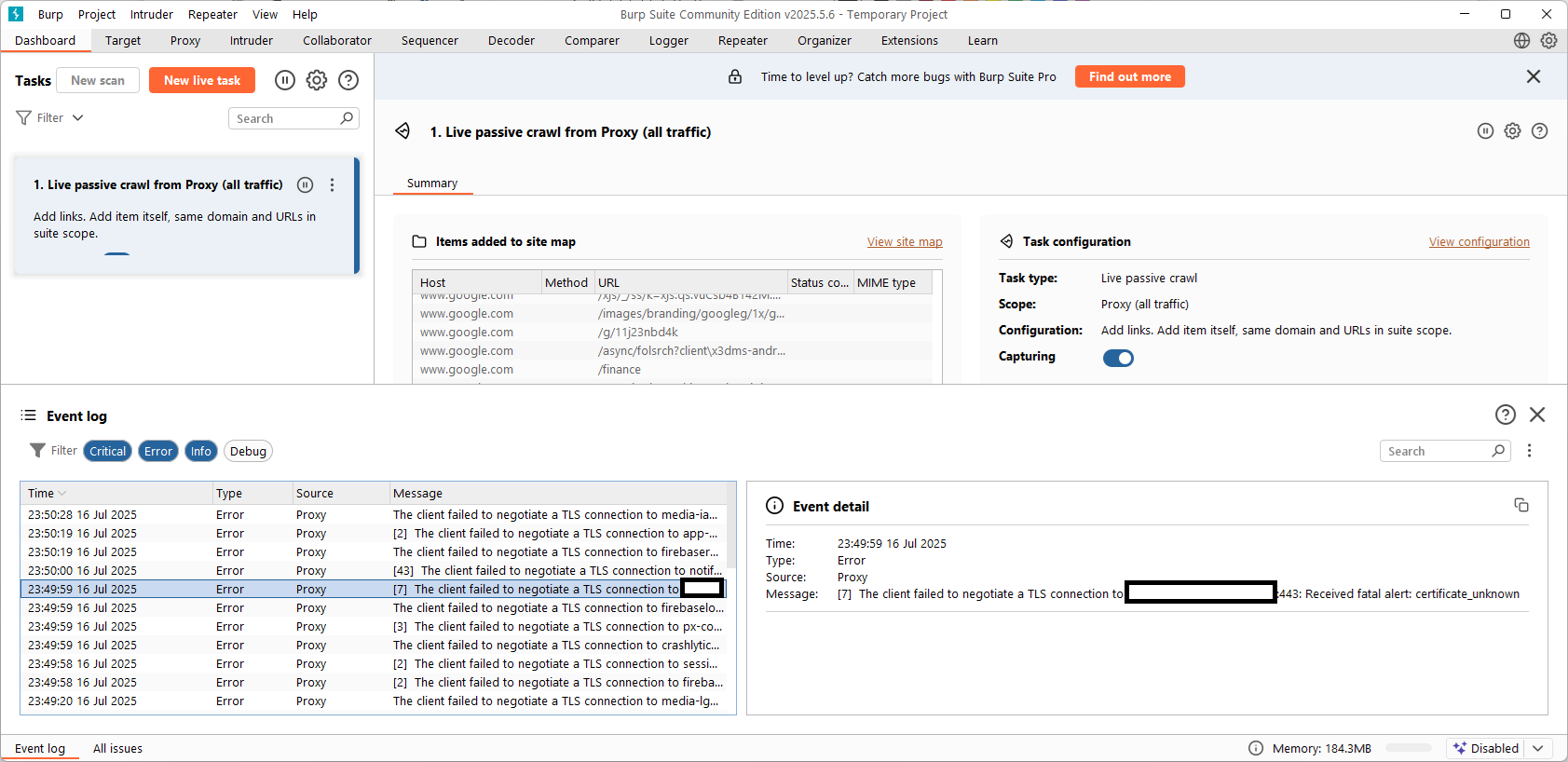Open Burp settings gear at top right
The height and width of the screenshot is (762, 1568).
(x=1548, y=40)
